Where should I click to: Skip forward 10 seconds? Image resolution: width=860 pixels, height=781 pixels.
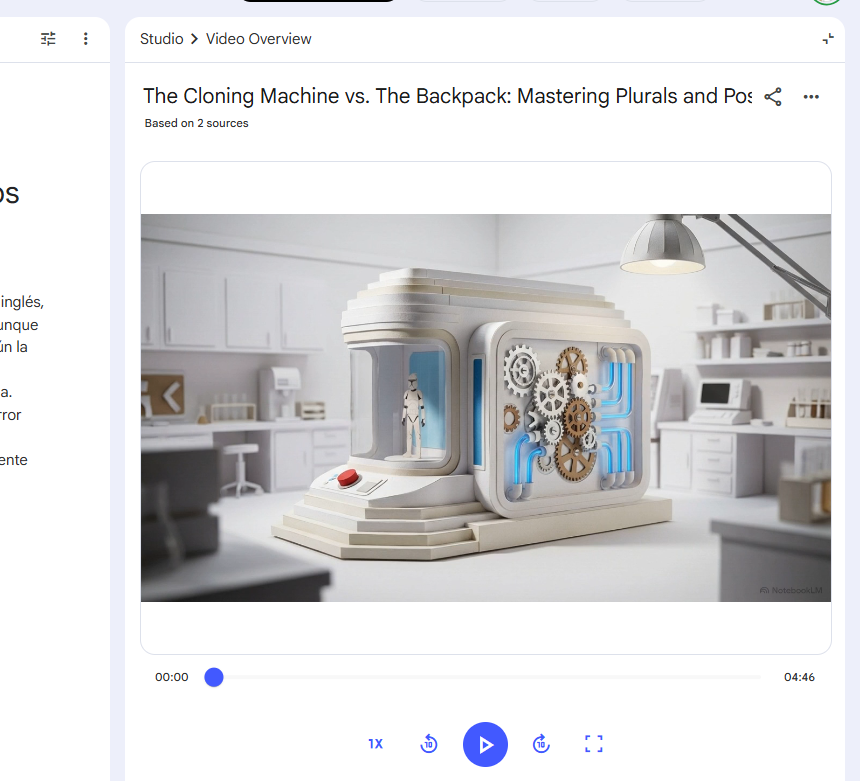click(541, 744)
